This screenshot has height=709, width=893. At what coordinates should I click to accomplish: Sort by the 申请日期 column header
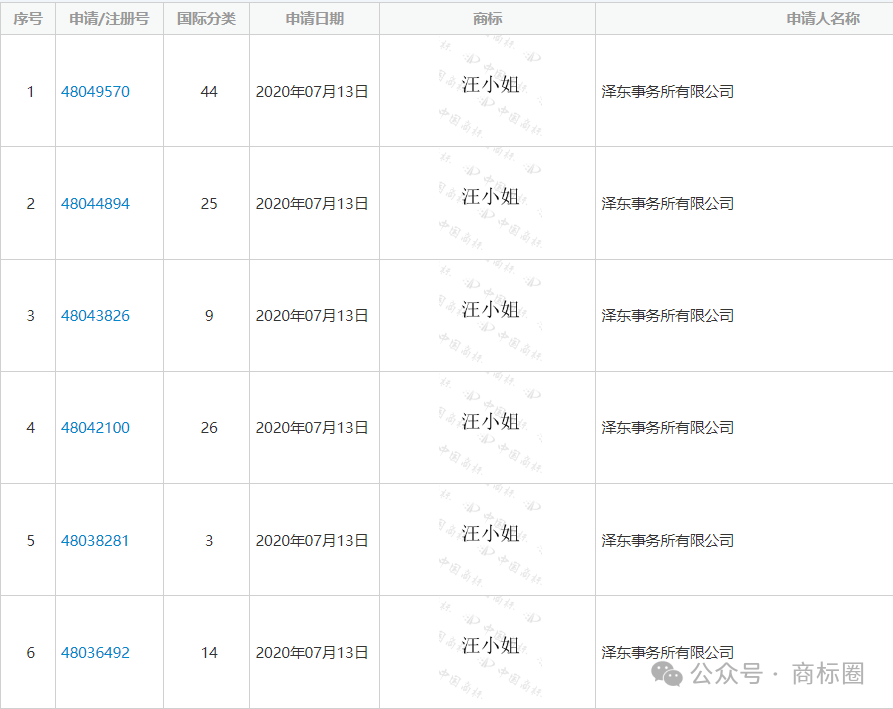tap(314, 19)
